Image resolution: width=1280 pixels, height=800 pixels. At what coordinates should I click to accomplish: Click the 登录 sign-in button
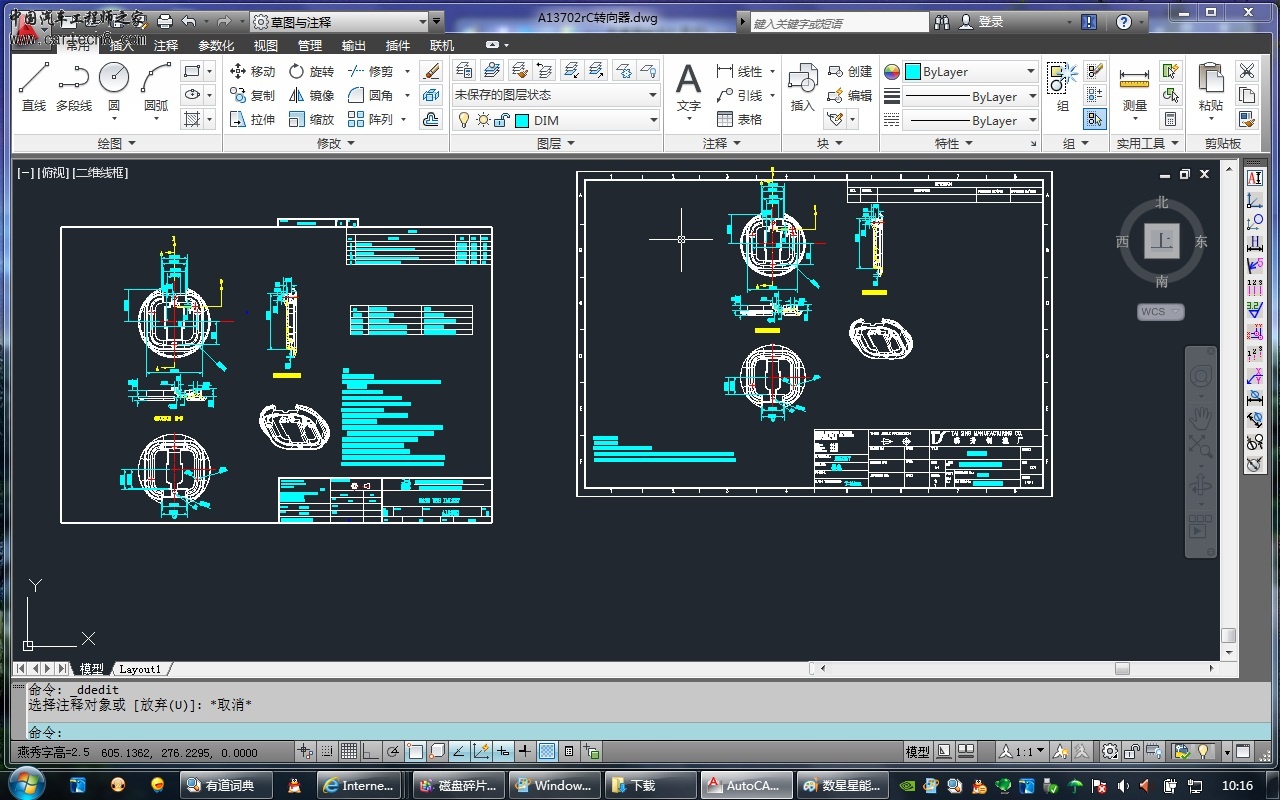click(x=982, y=21)
